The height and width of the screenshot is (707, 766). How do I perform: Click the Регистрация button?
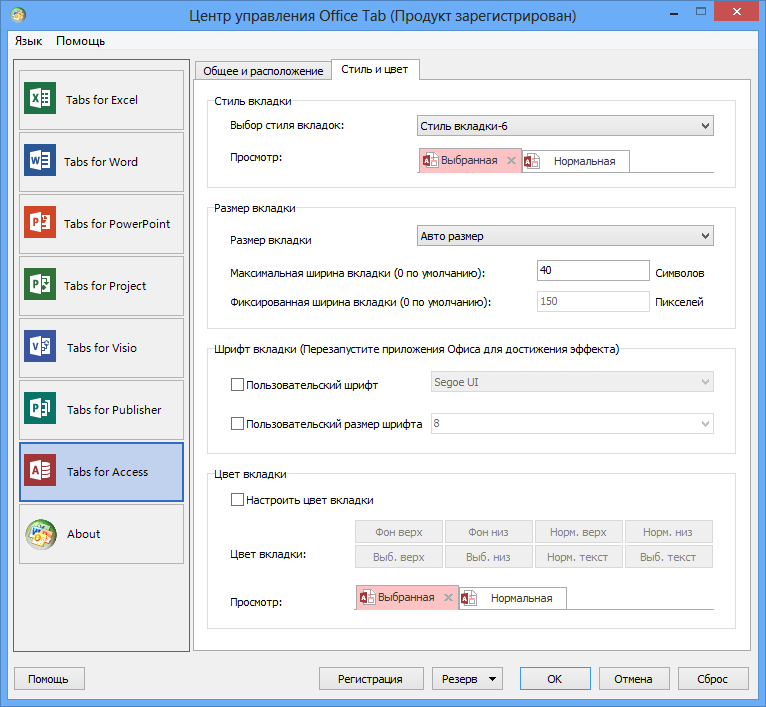coord(370,679)
